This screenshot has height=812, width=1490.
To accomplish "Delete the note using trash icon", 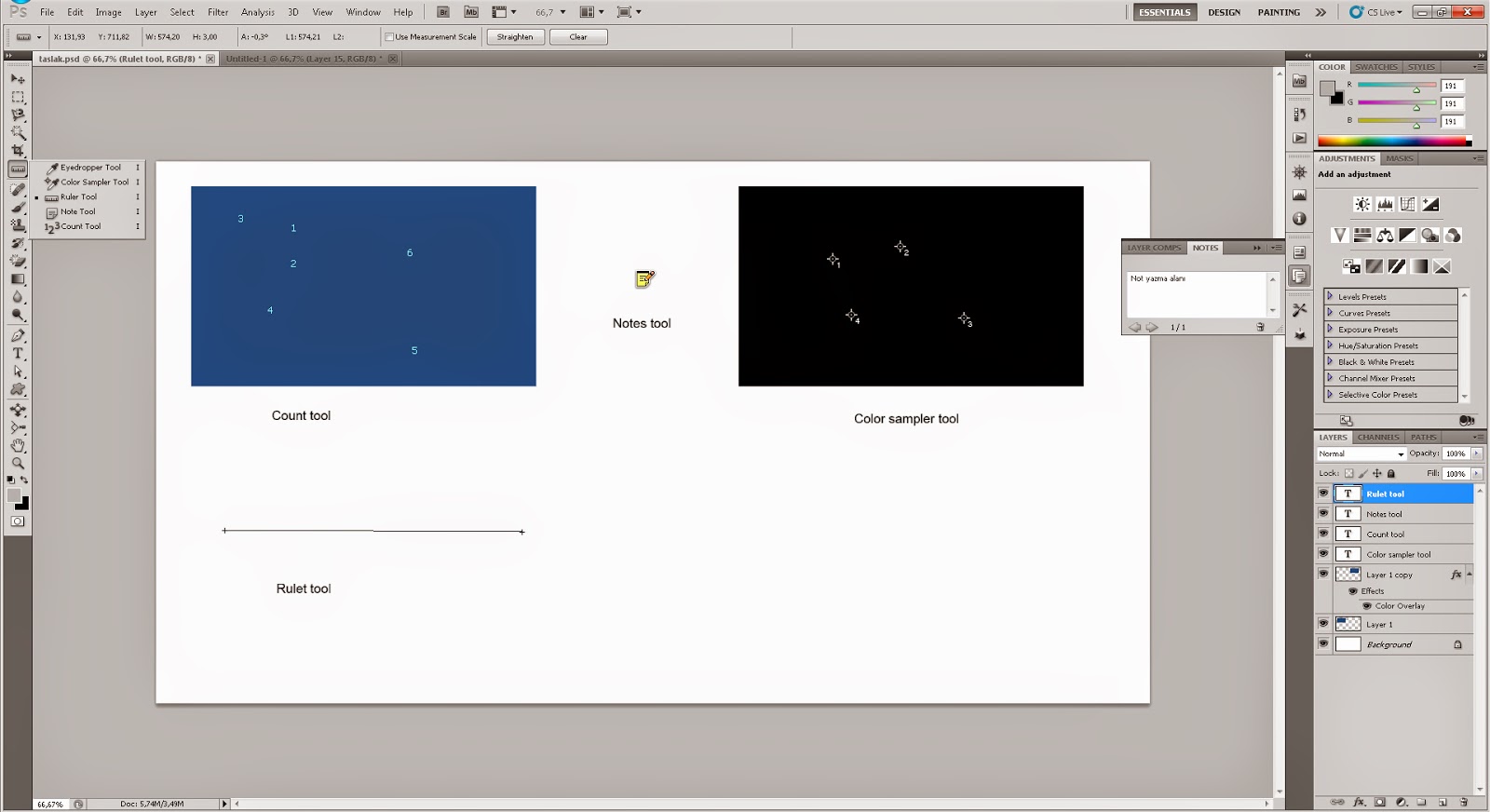I will [x=1260, y=327].
